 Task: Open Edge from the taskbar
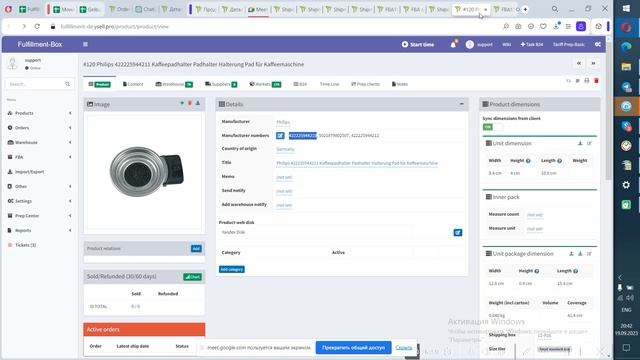click(x=627, y=47)
